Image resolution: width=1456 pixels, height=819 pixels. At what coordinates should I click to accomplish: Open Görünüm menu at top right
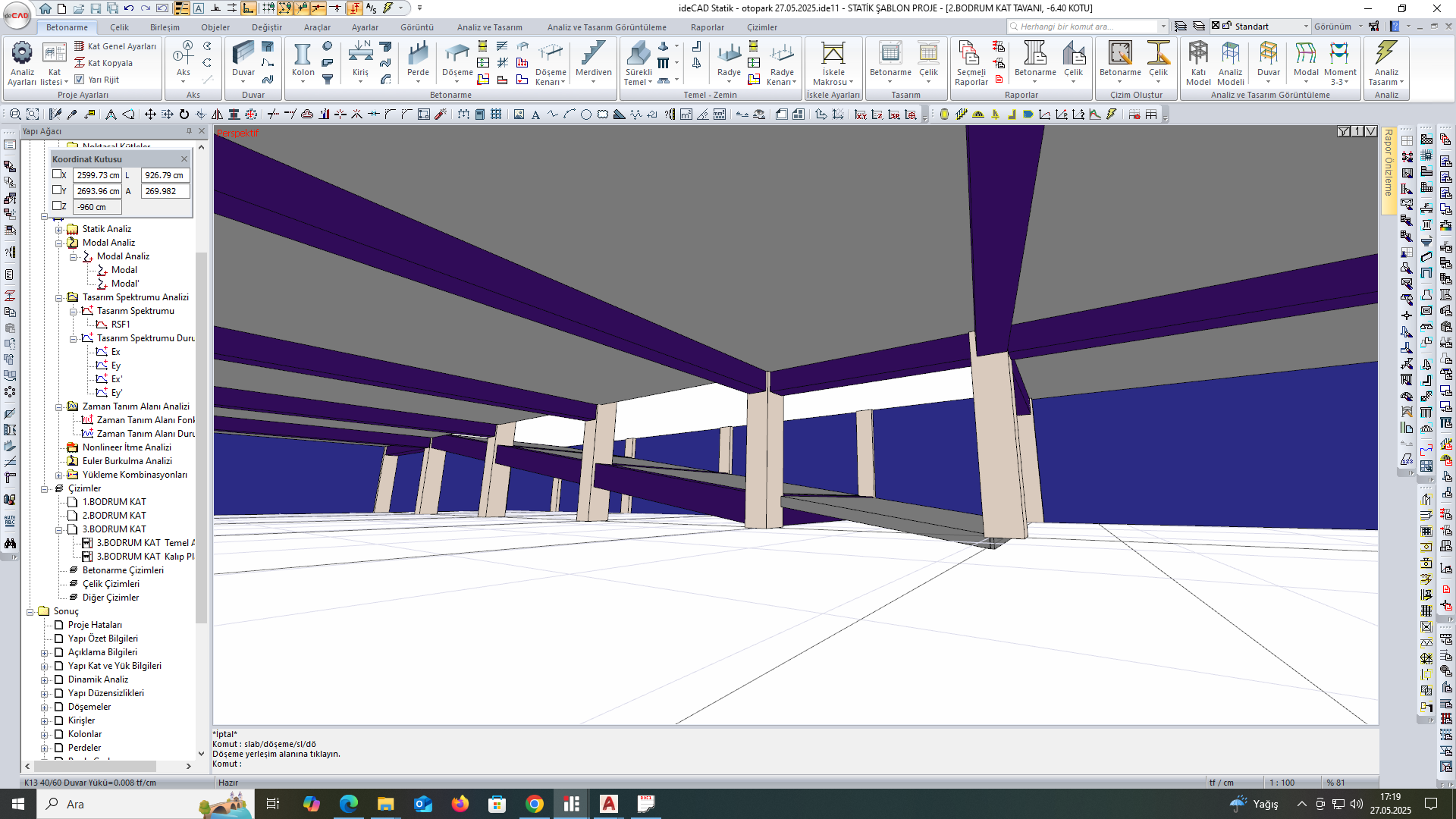tap(1338, 27)
